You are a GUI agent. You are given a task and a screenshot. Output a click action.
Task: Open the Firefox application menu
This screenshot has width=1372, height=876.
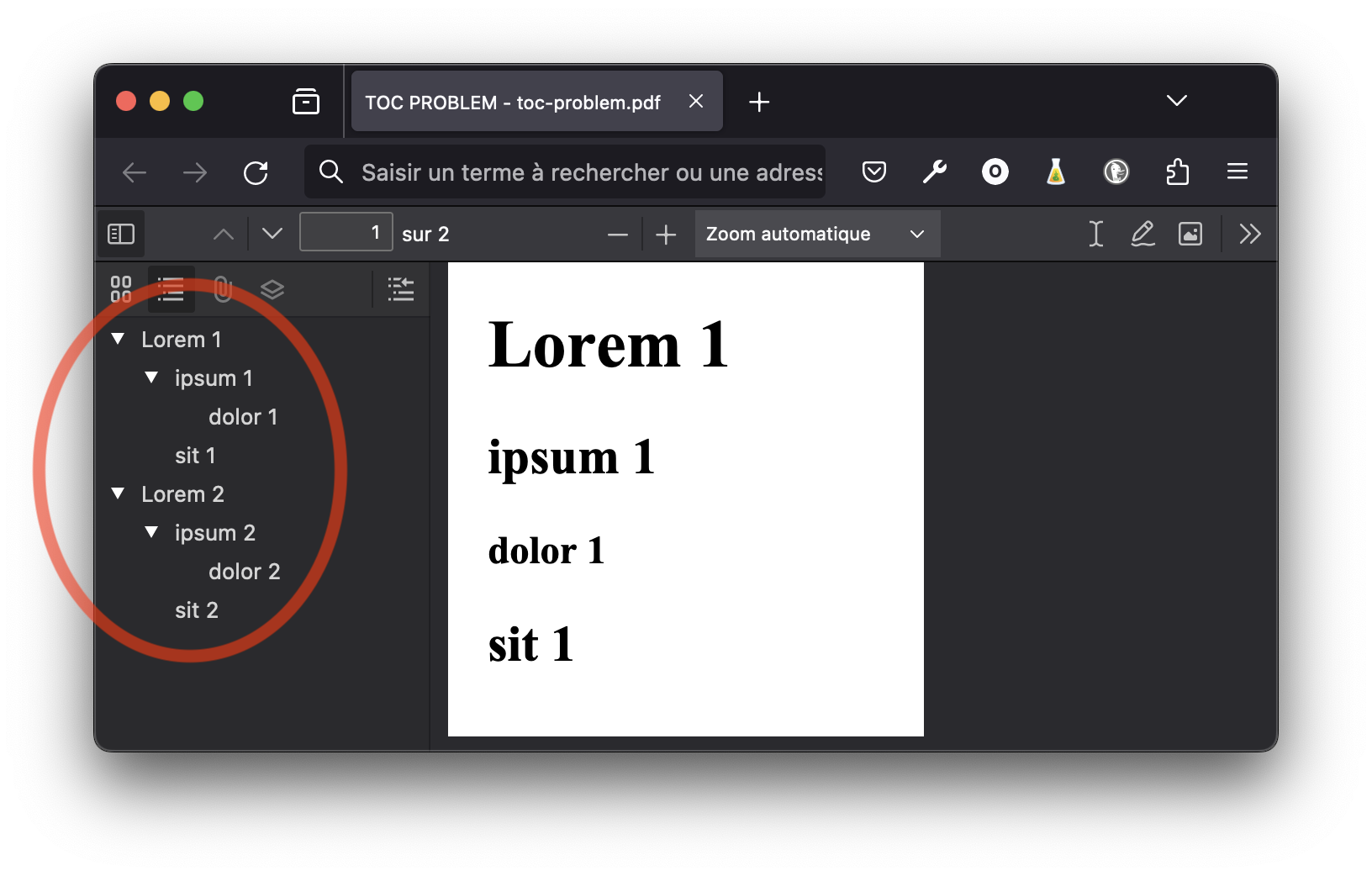[x=1237, y=172]
